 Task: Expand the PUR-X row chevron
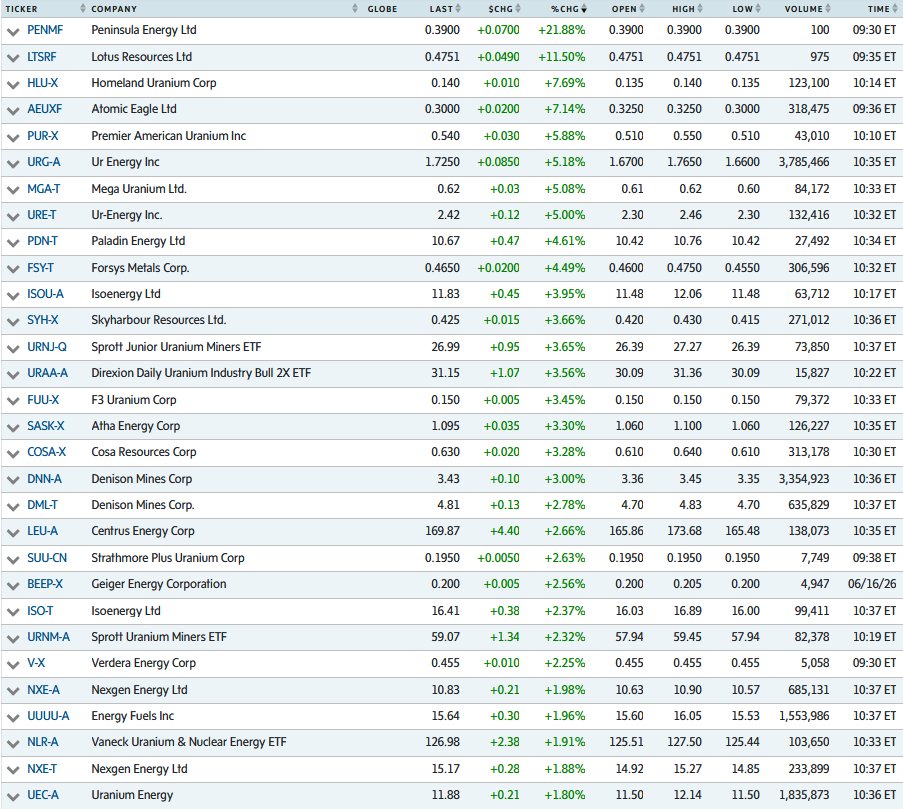[x=13, y=137]
